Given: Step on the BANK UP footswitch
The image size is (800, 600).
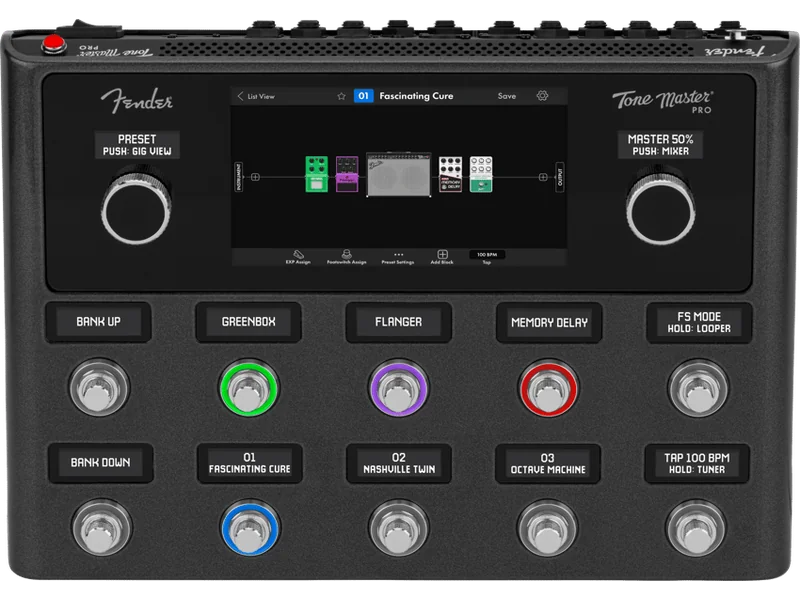Looking at the screenshot, I should click(99, 387).
